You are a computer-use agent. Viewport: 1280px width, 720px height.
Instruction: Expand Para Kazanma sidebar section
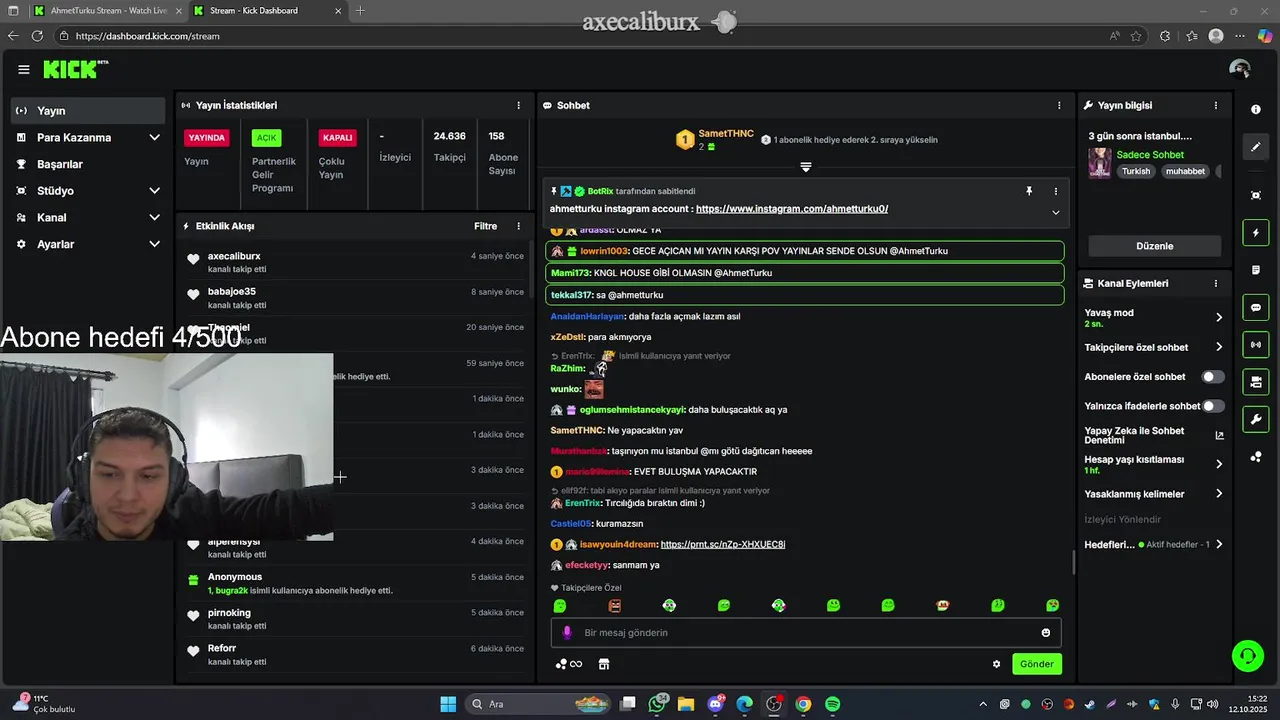click(154, 138)
